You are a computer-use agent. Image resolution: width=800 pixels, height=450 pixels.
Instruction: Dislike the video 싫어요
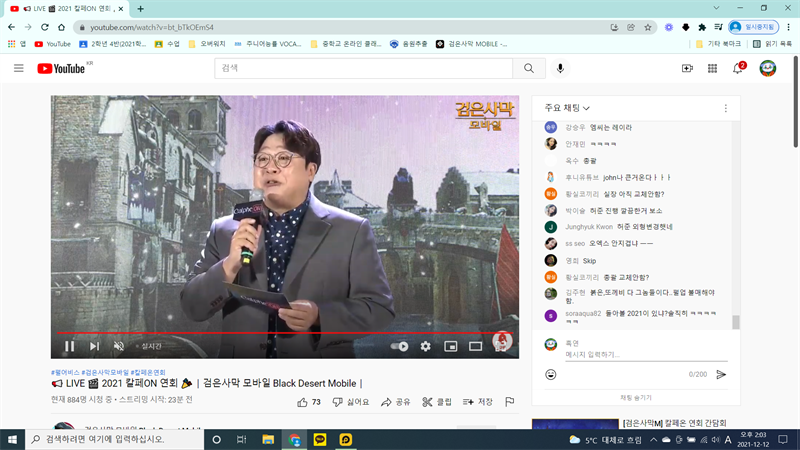coord(351,402)
